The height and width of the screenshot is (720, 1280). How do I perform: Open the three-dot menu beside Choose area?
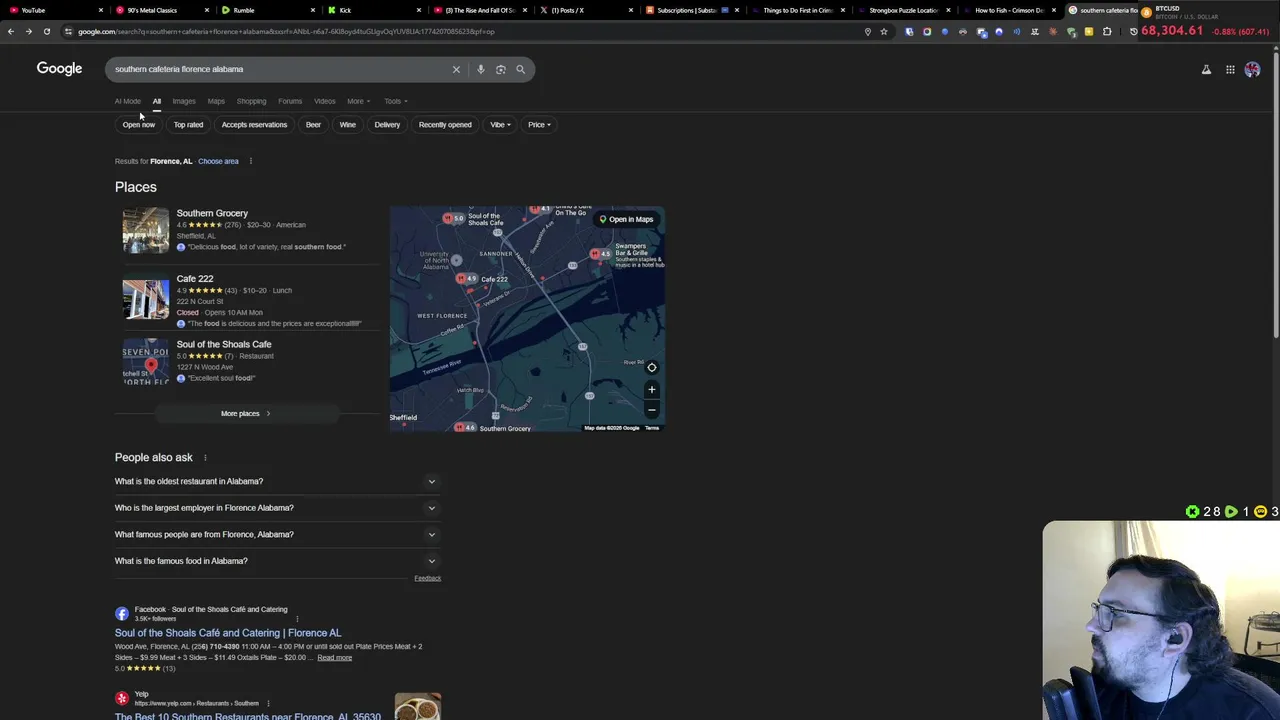point(250,161)
